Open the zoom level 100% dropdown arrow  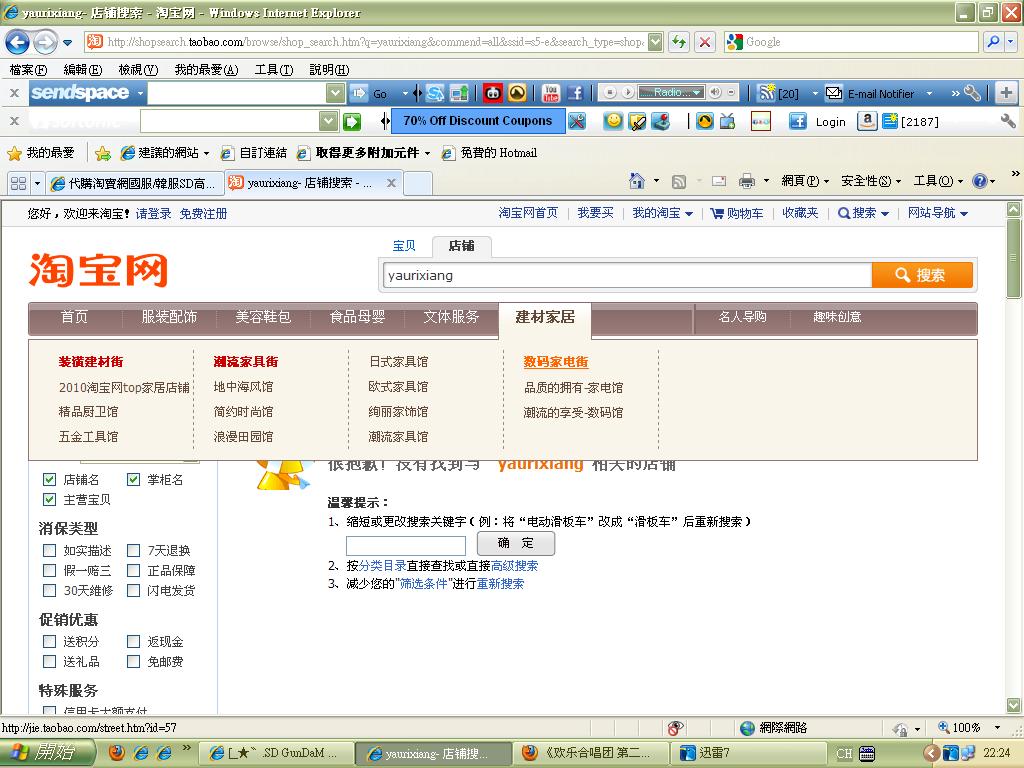coord(997,728)
